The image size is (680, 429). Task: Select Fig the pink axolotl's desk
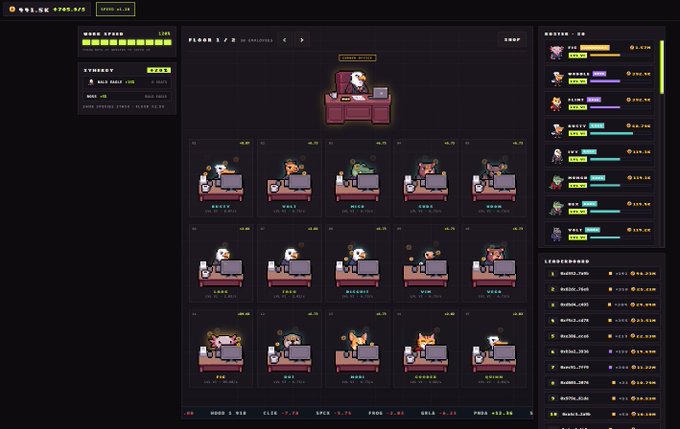click(221, 348)
